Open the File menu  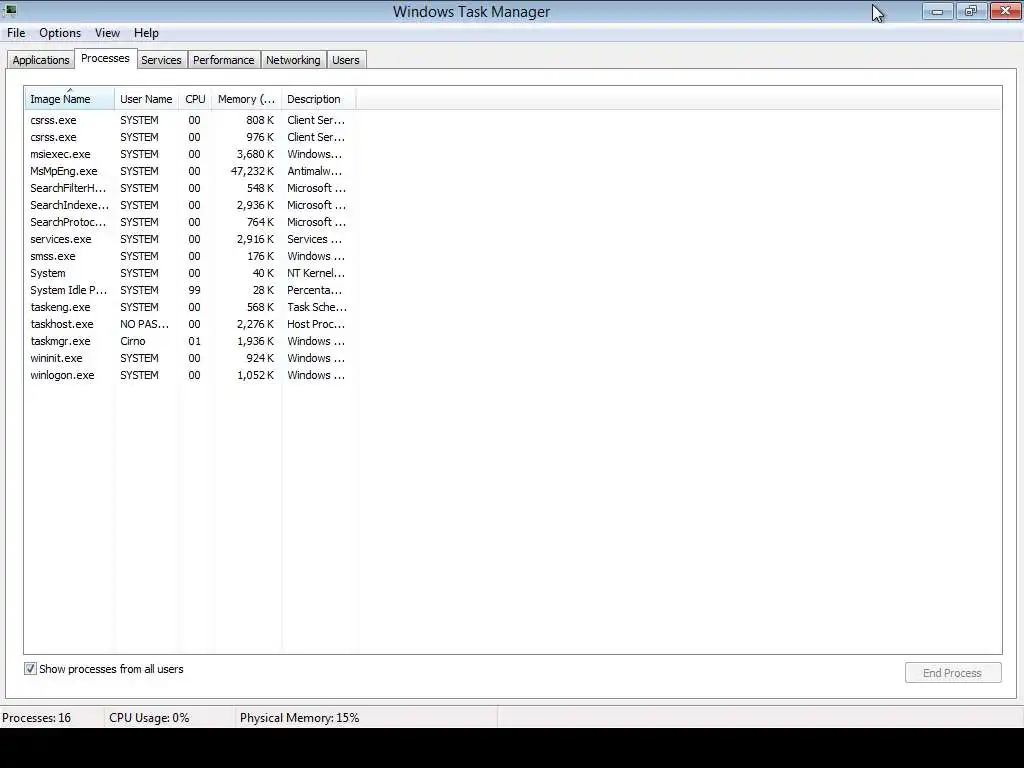[16, 33]
